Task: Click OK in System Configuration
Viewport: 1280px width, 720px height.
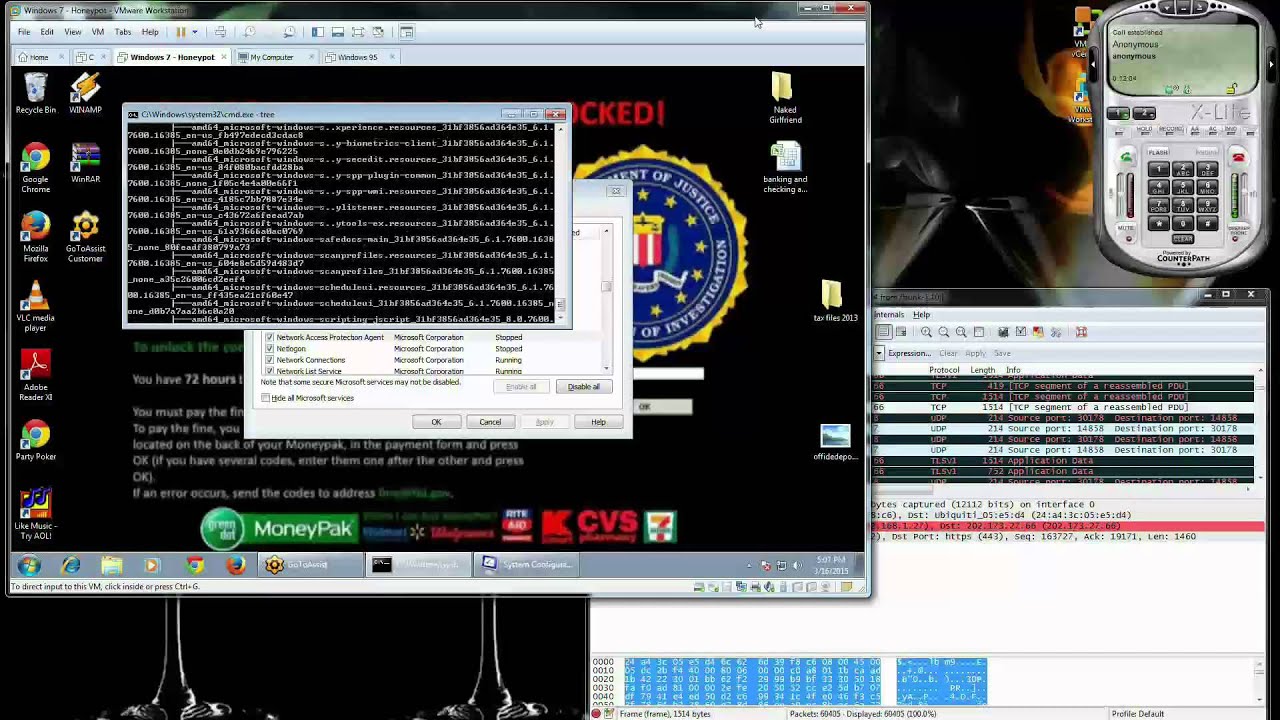Action: (x=436, y=422)
